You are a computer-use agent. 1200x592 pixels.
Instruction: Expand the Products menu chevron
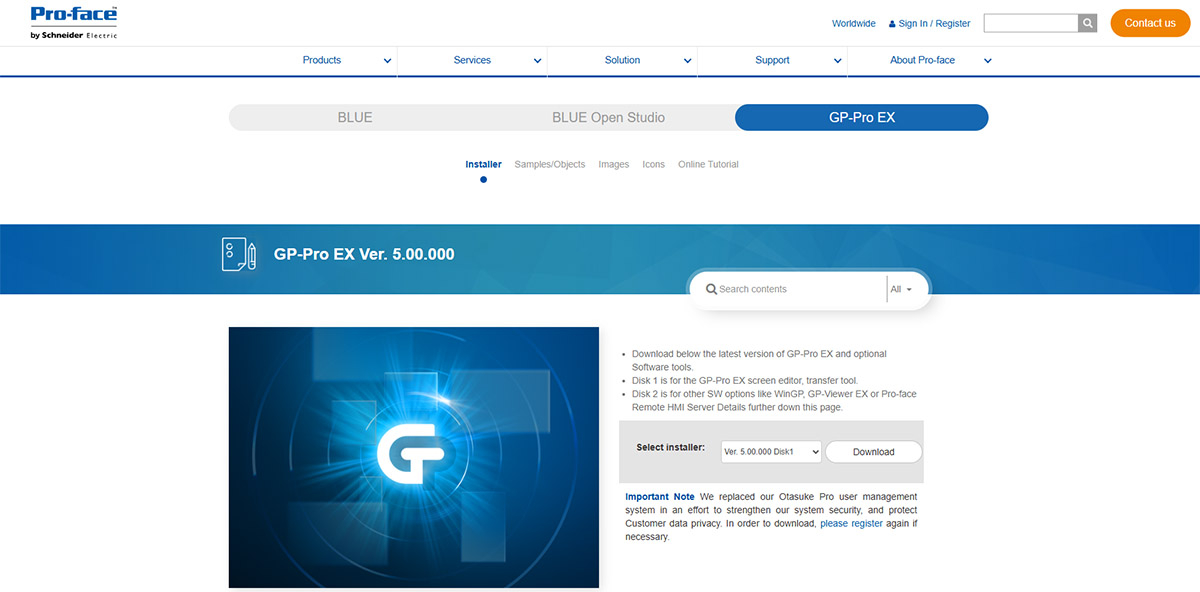[x=387, y=61]
